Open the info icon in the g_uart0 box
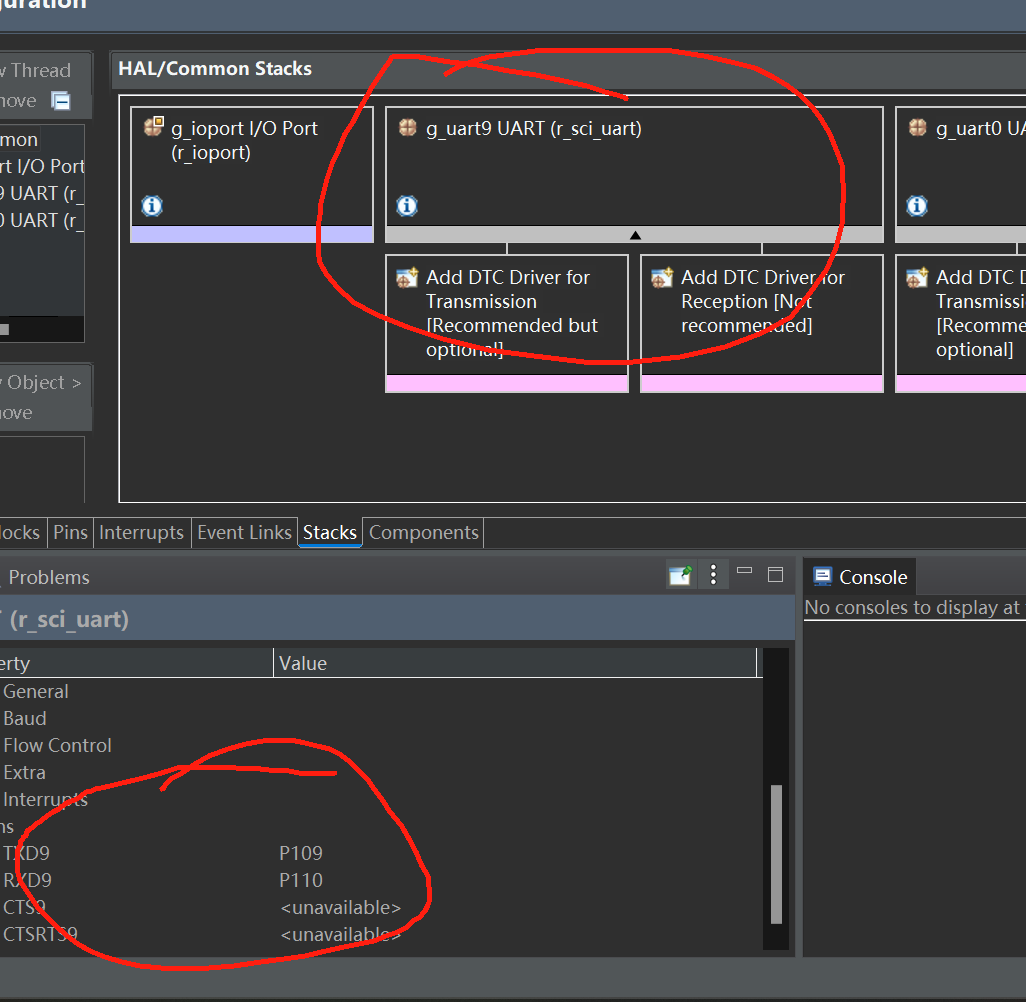This screenshot has height=1002, width=1026. [917, 206]
